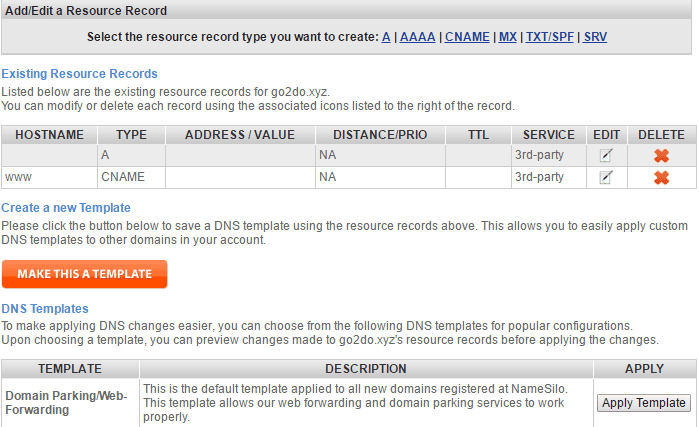Click Domain Parking/Web-Forwarding template name
699x427 pixels.
66,402
